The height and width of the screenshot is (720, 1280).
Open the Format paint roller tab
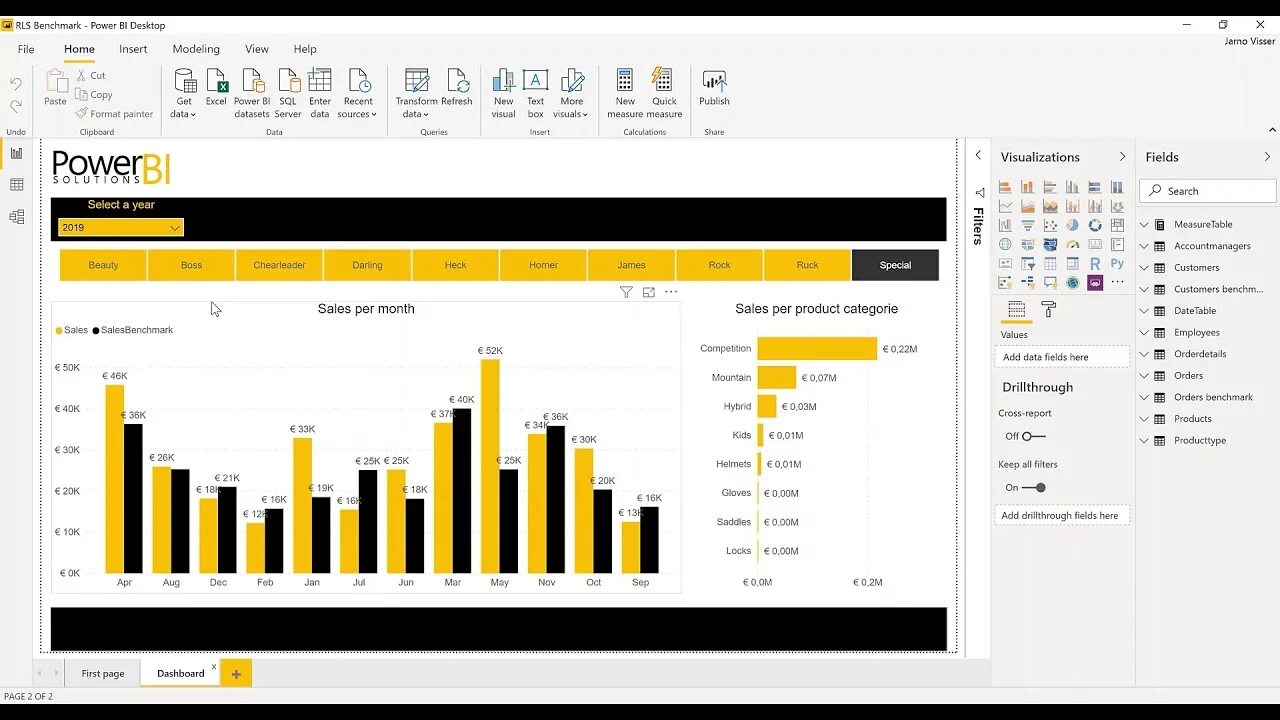(1048, 309)
